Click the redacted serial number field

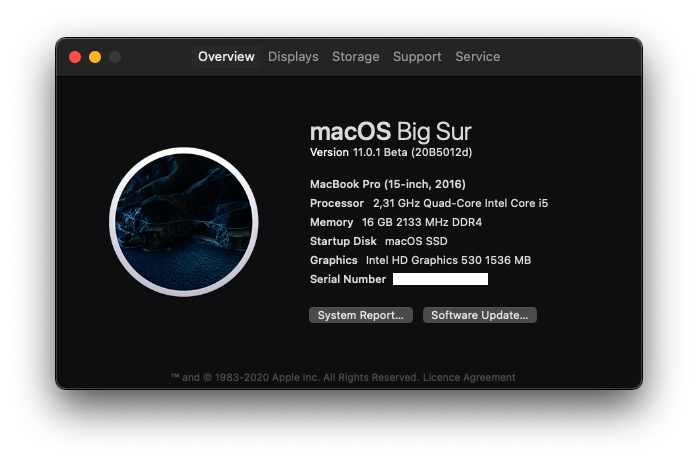tap(440, 279)
